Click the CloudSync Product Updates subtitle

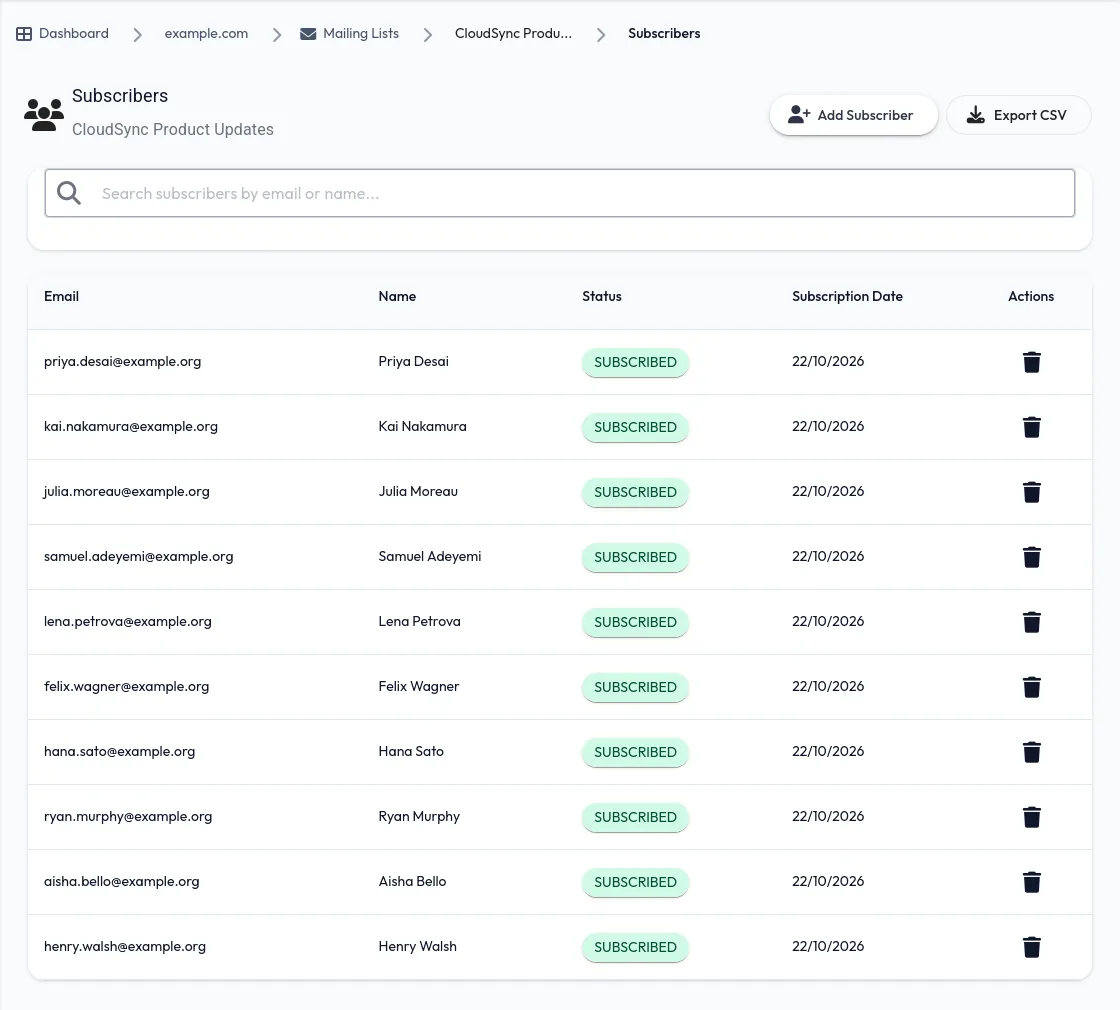(173, 129)
